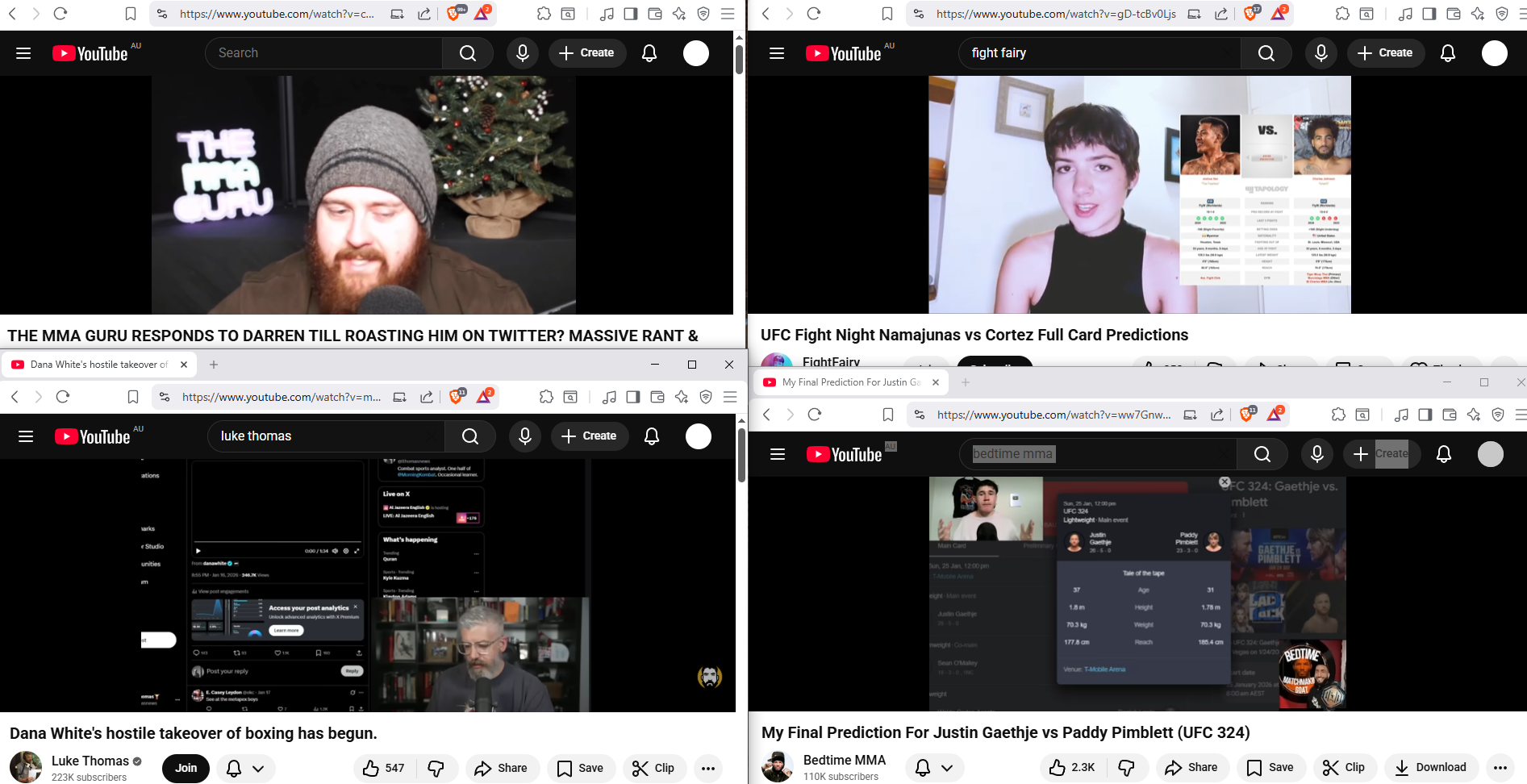Dislike the Gaethje vs Pimblett prediction video

[1127, 767]
